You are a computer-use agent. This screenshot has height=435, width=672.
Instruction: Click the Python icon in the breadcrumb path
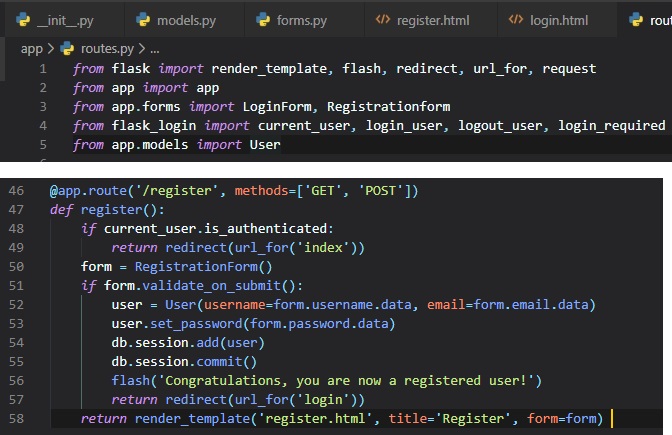pyautogui.click(x=68, y=48)
